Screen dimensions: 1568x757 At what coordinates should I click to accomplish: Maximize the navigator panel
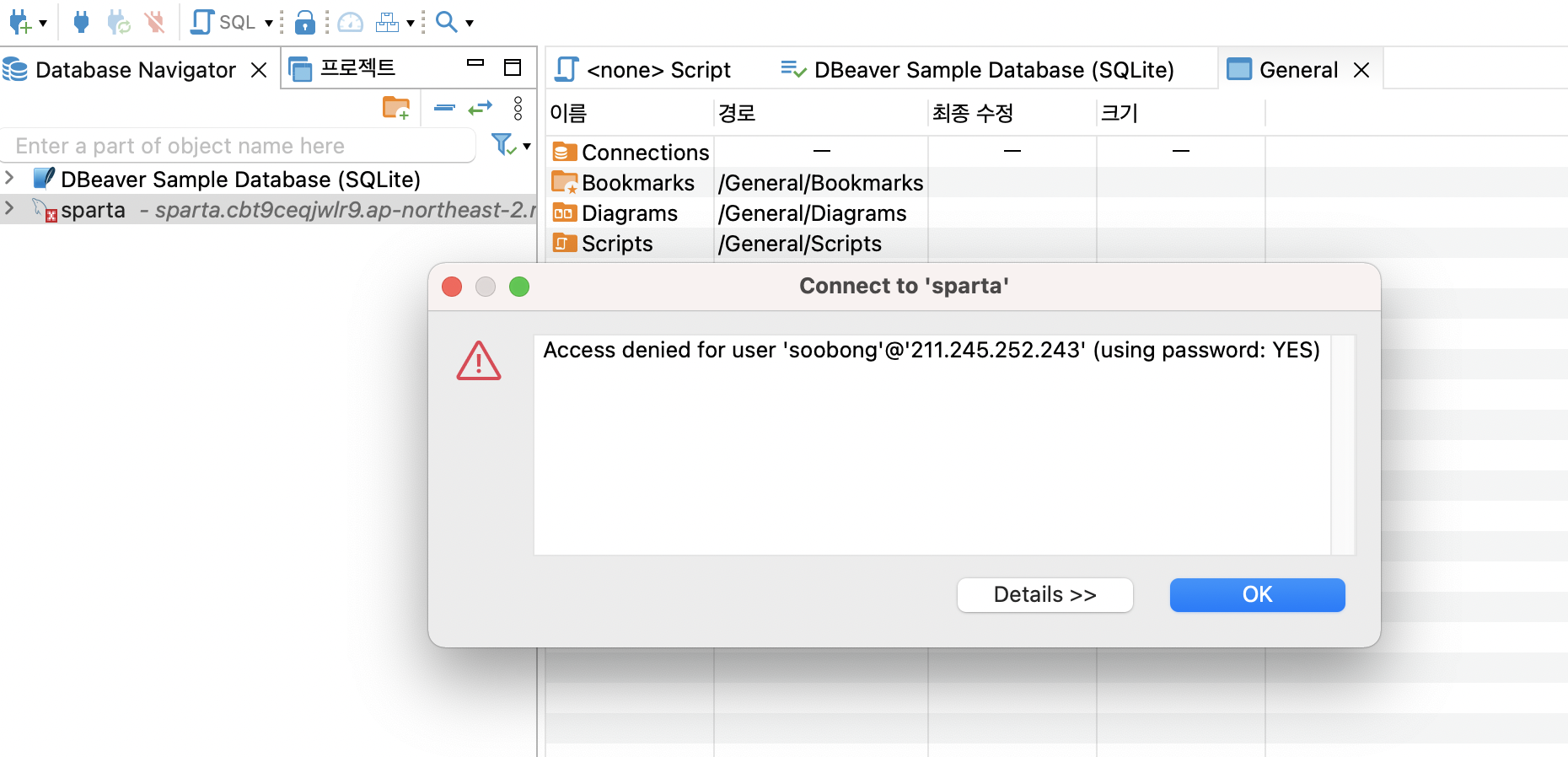pyautogui.click(x=513, y=67)
